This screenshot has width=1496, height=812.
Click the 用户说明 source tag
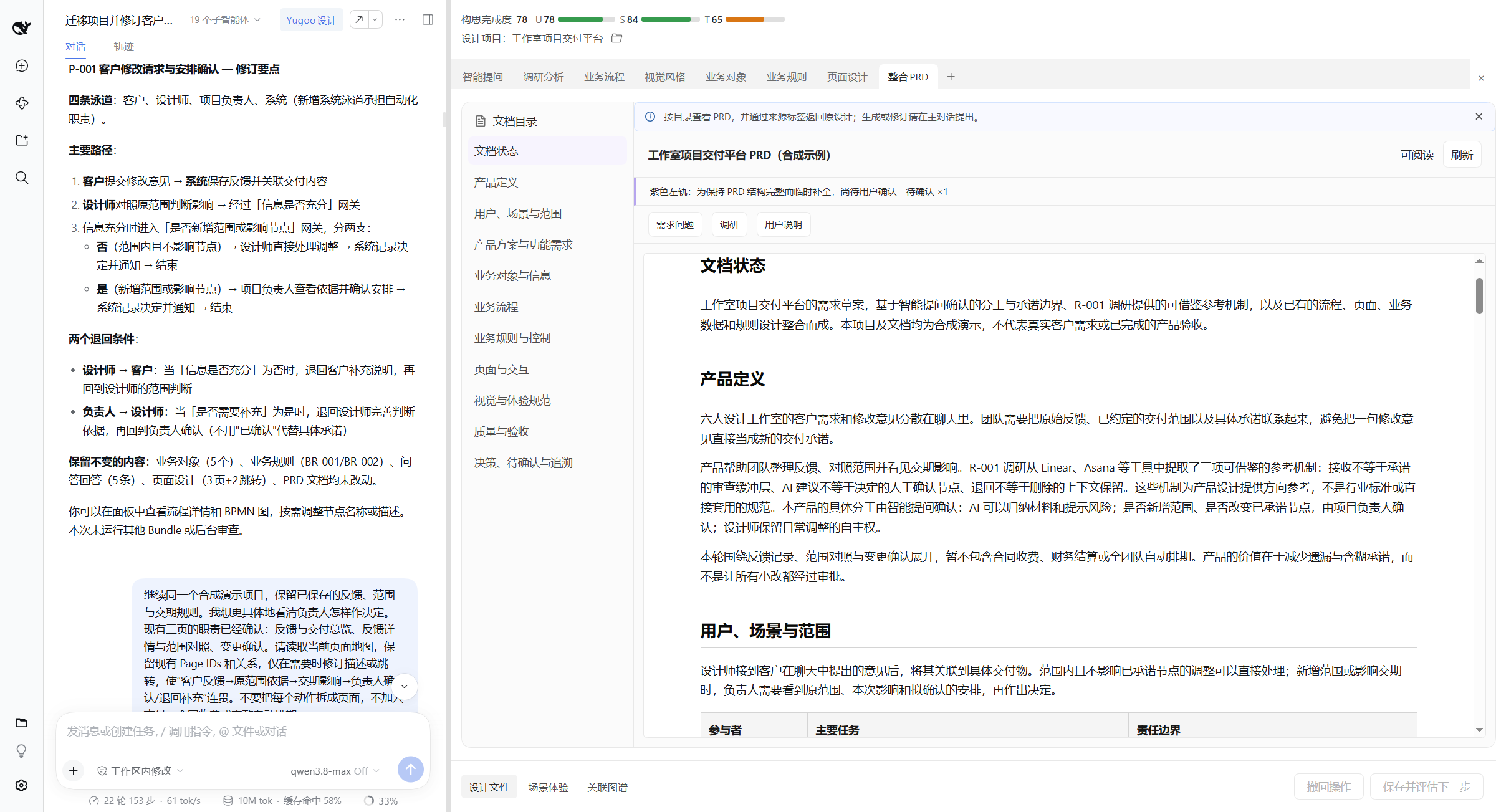(x=784, y=224)
